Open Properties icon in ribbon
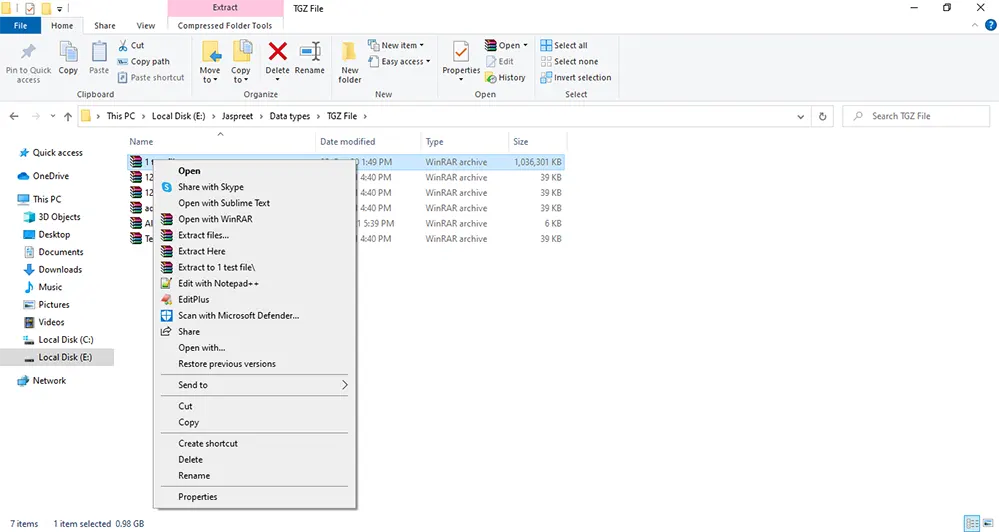The height and width of the screenshot is (532, 999). coord(461,54)
